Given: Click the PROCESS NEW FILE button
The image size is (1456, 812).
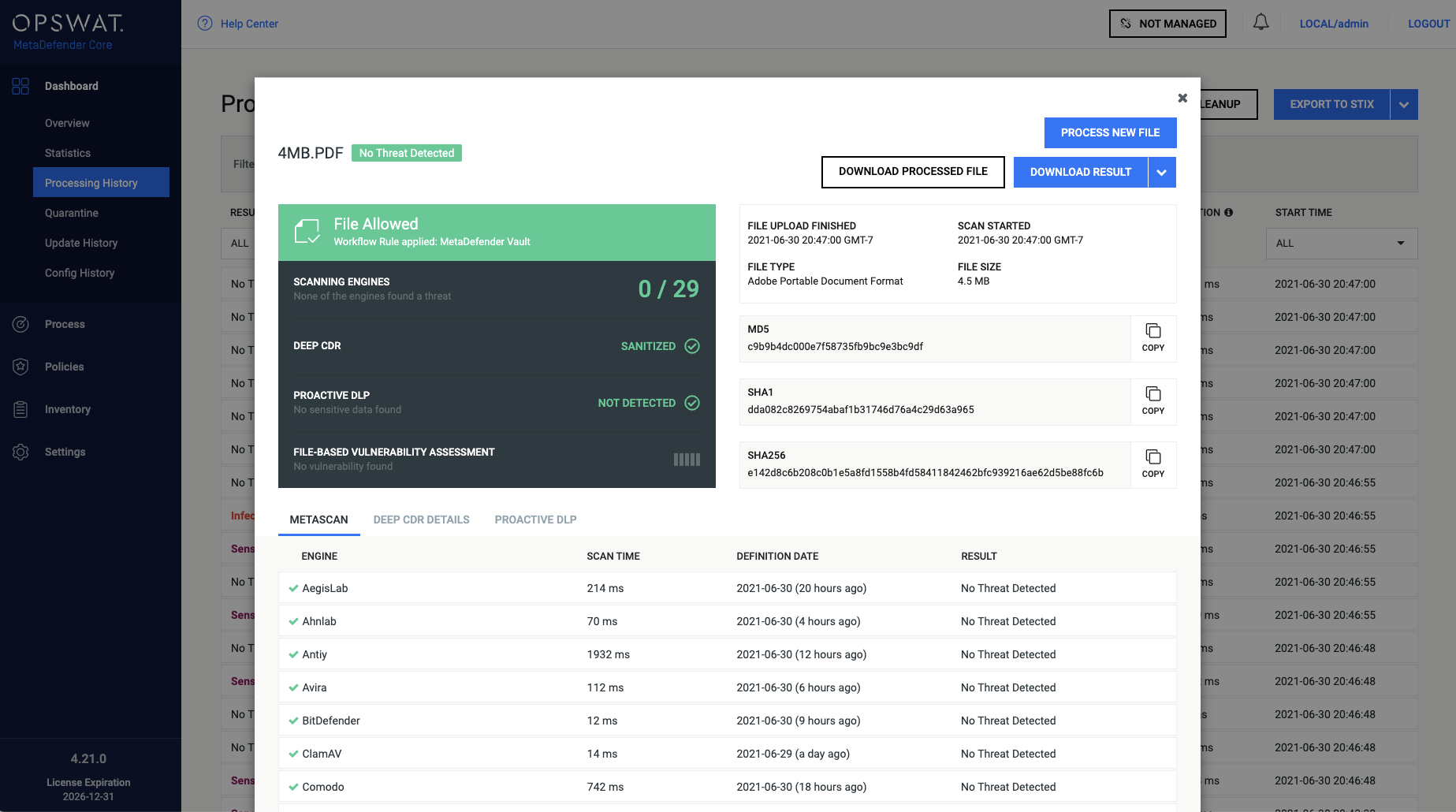Looking at the screenshot, I should point(1110,132).
